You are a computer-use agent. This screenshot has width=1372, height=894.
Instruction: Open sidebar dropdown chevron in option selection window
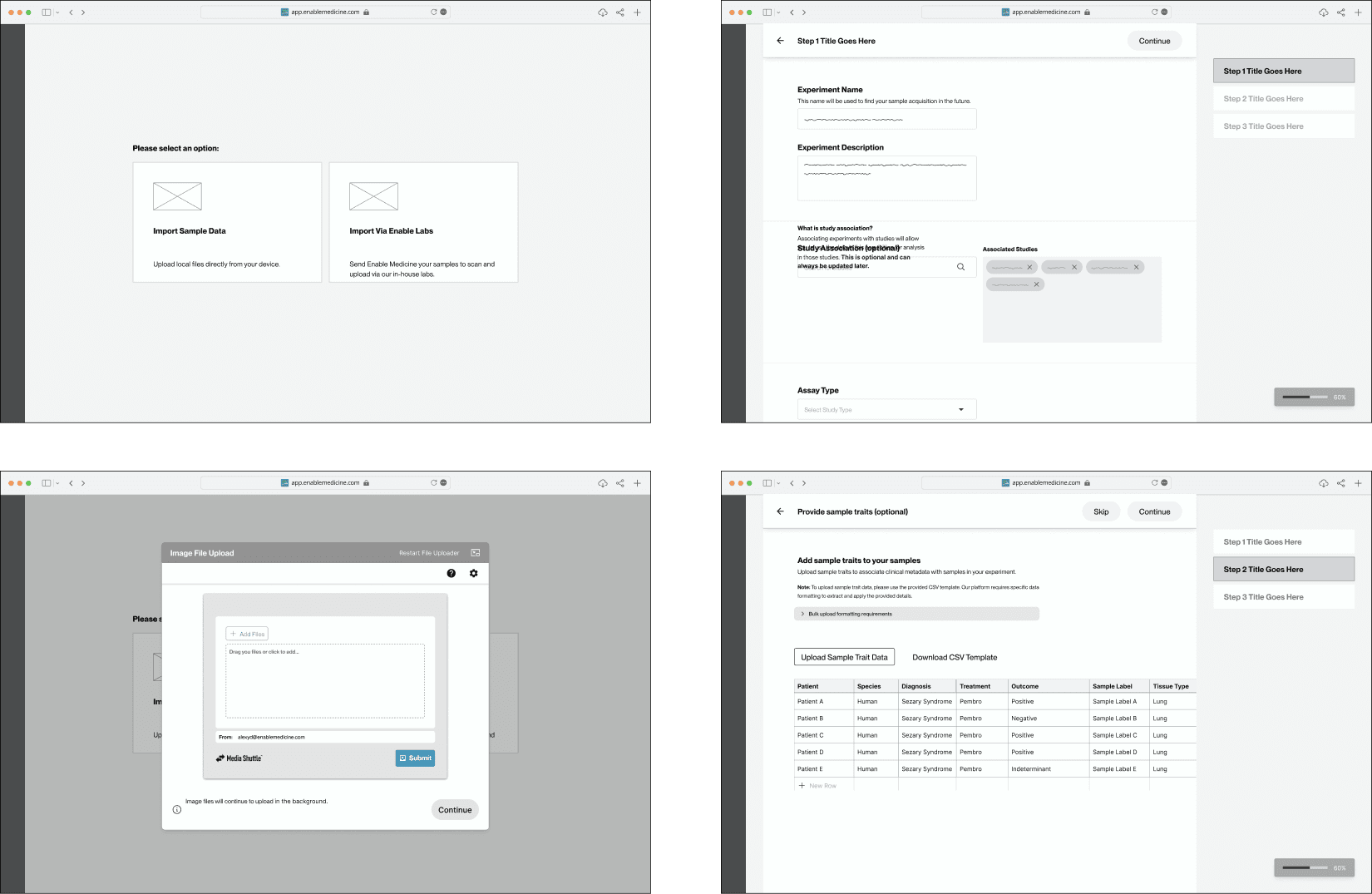tap(57, 12)
